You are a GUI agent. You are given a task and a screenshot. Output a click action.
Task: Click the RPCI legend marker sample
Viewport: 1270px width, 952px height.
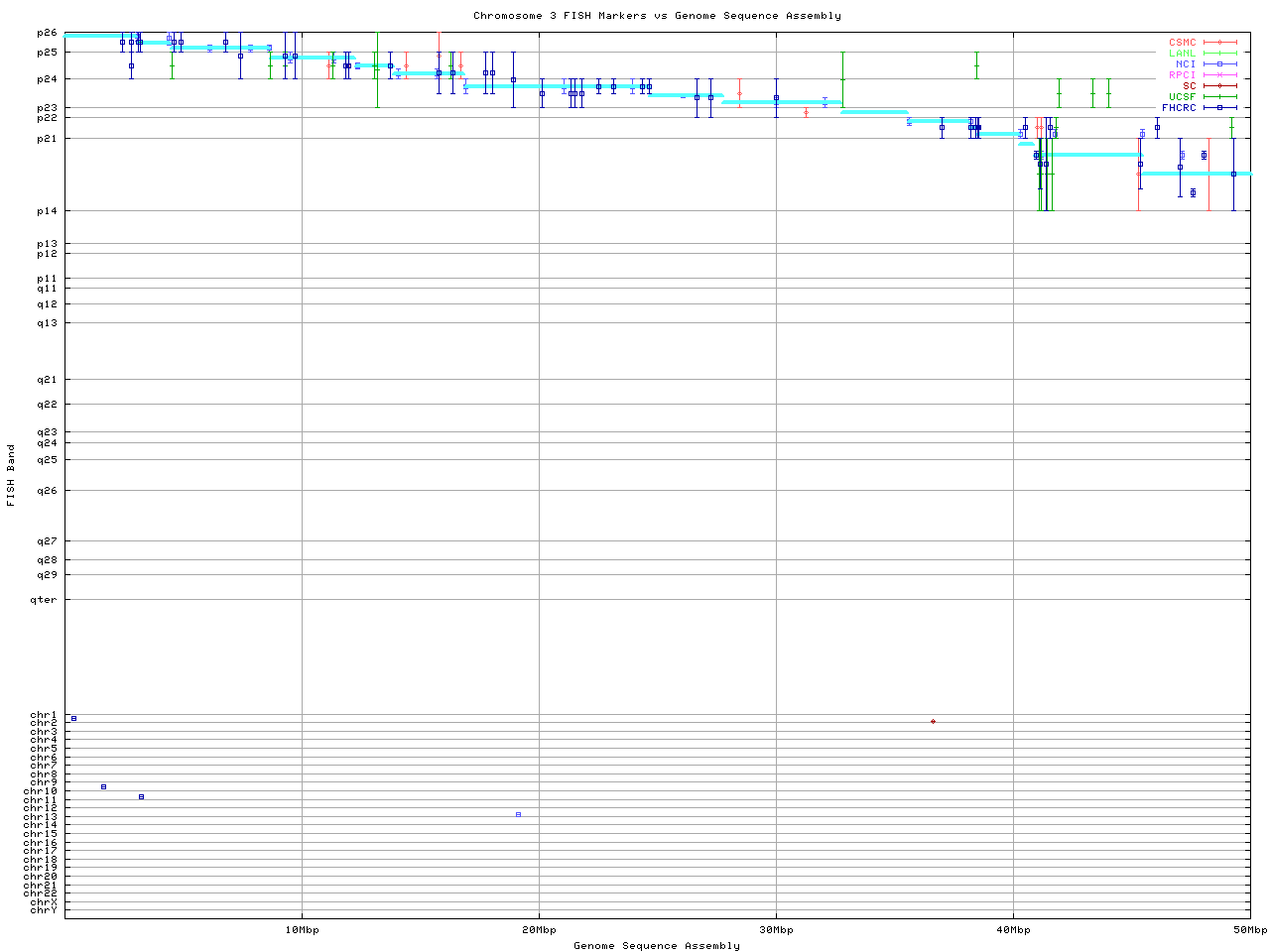tap(1219, 75)
